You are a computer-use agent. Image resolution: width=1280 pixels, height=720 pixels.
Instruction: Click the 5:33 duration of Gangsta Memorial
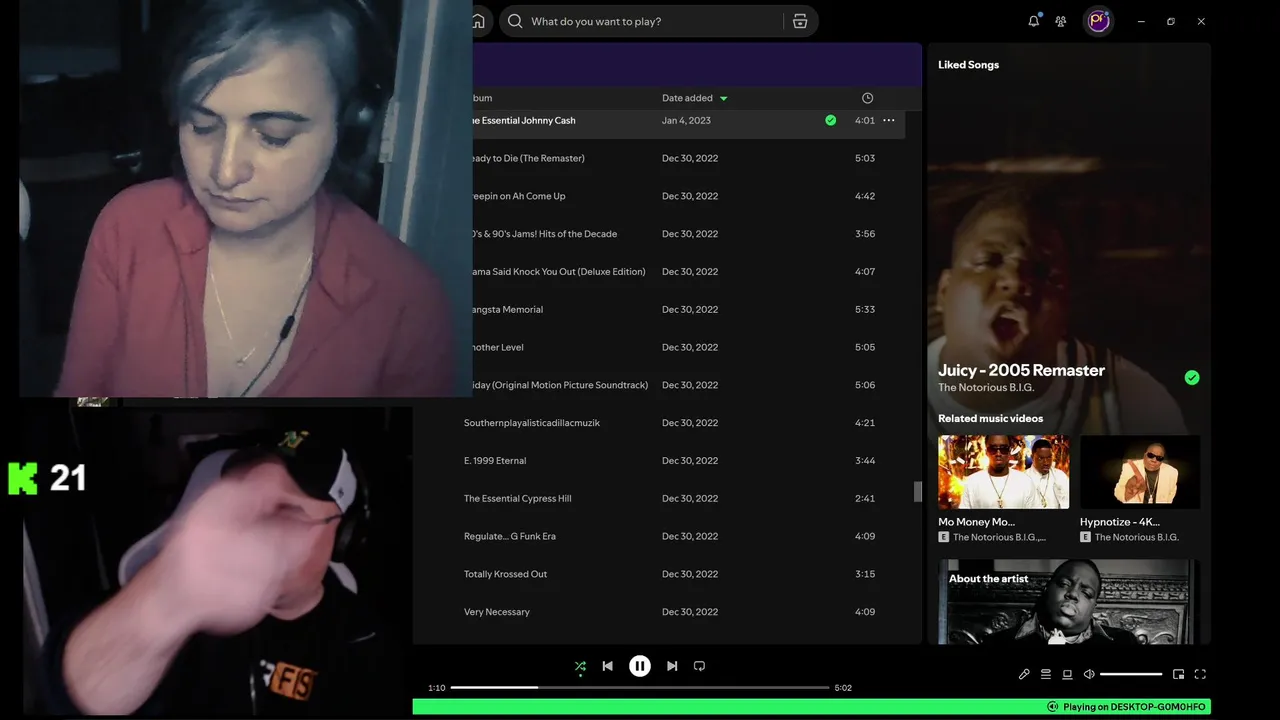(x=865, y=310)
